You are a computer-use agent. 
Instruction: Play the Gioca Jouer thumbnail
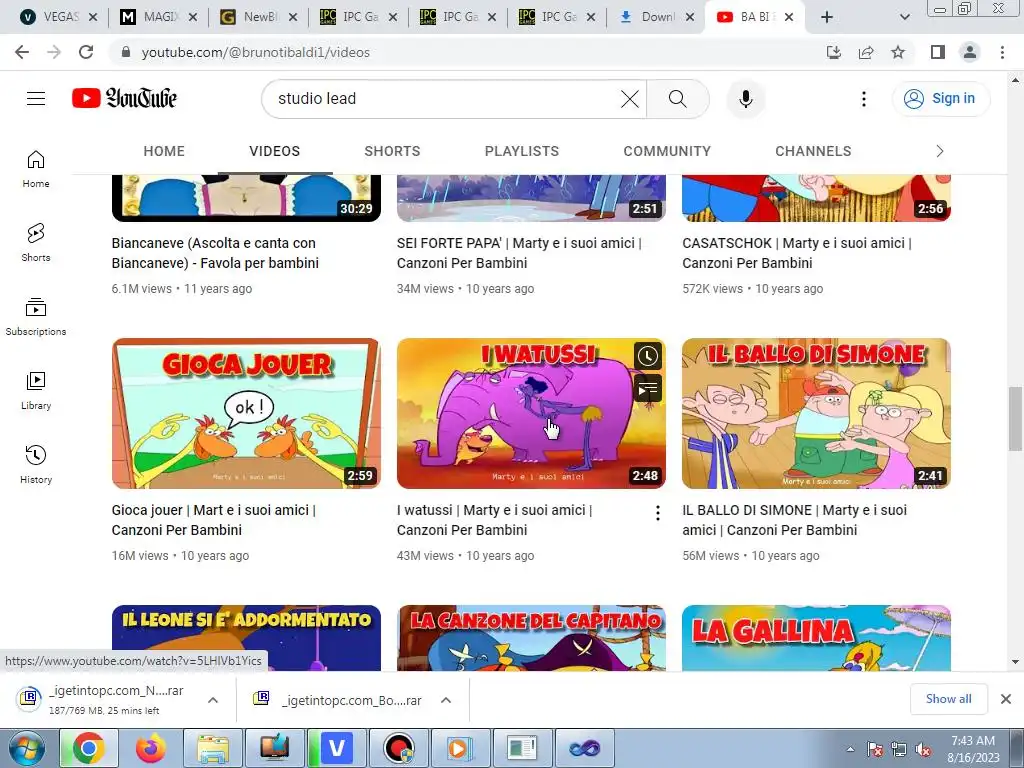coord(246,413)
